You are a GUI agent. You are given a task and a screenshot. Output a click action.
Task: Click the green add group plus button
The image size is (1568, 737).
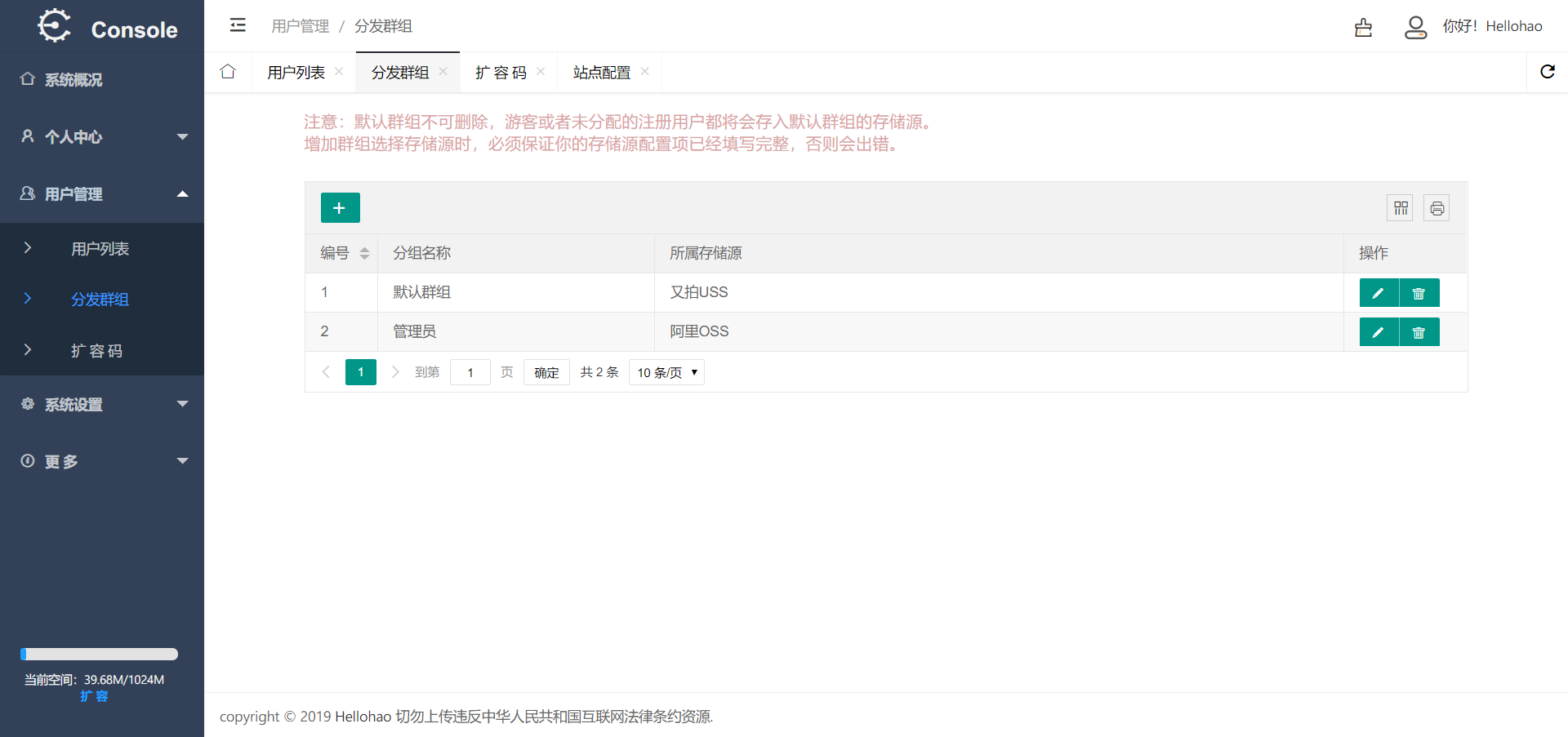click(340, 208)
